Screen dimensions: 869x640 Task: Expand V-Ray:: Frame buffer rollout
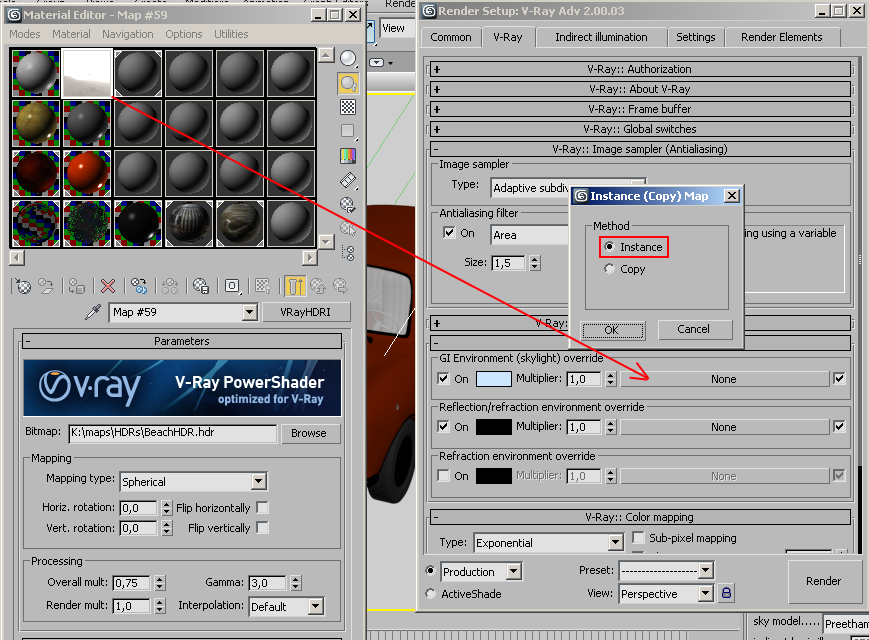click(640, 109)
